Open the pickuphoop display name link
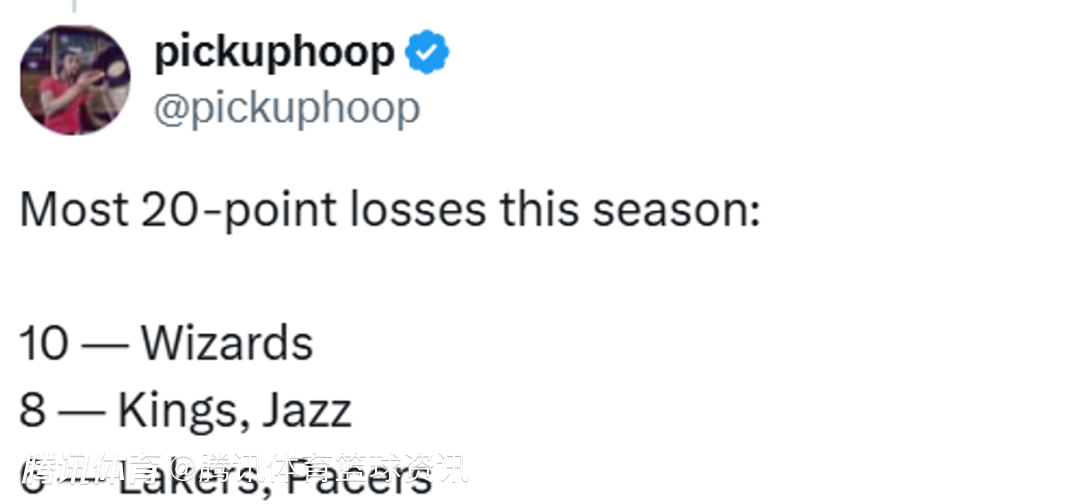 [x=274, y=54]
